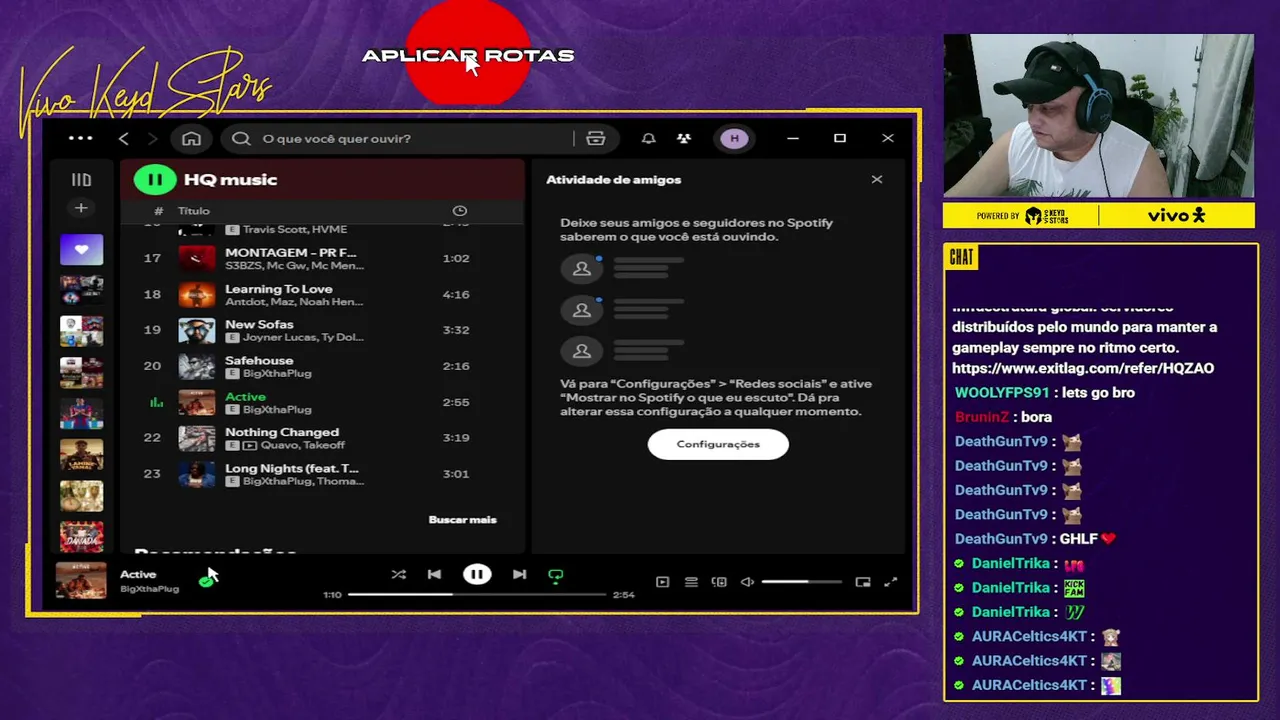Pause playback in the player bar
Image resolution: width=1280 pixels, height=720 pixels.
coord(477,575)
